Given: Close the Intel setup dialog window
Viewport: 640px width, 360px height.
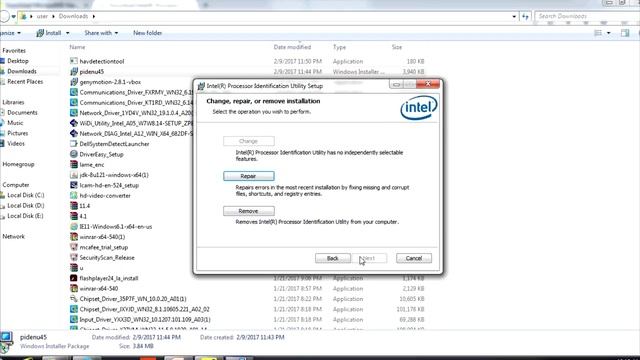Looking at the screenshot, I should pyautogui.click(x=428, y=84).
